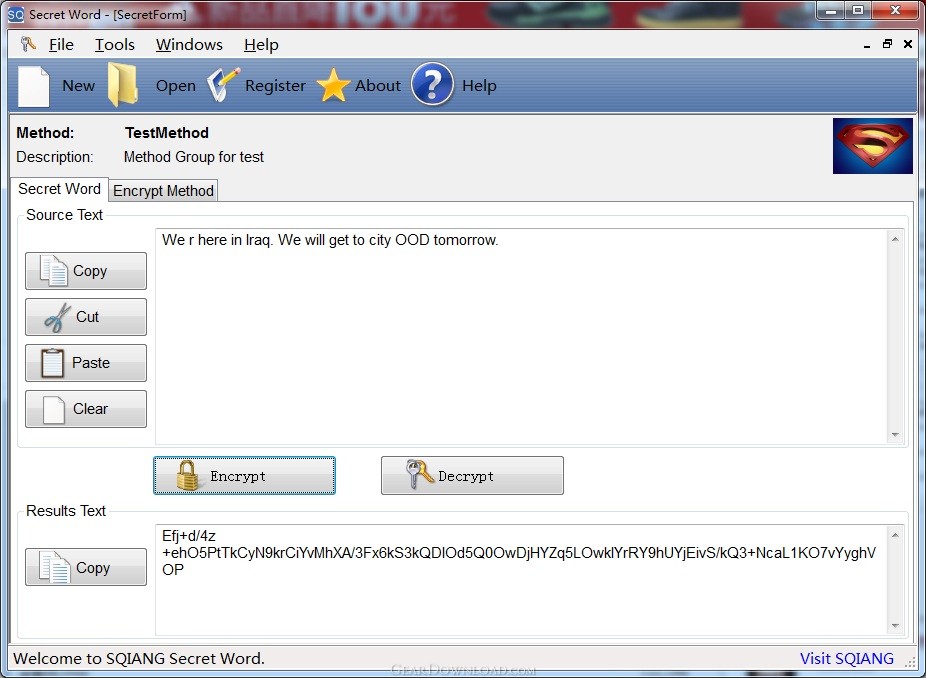This screenshot has width=926, height=678.
Task: Encrypt the source text with padlock button
Action: (x=244, y=475)
